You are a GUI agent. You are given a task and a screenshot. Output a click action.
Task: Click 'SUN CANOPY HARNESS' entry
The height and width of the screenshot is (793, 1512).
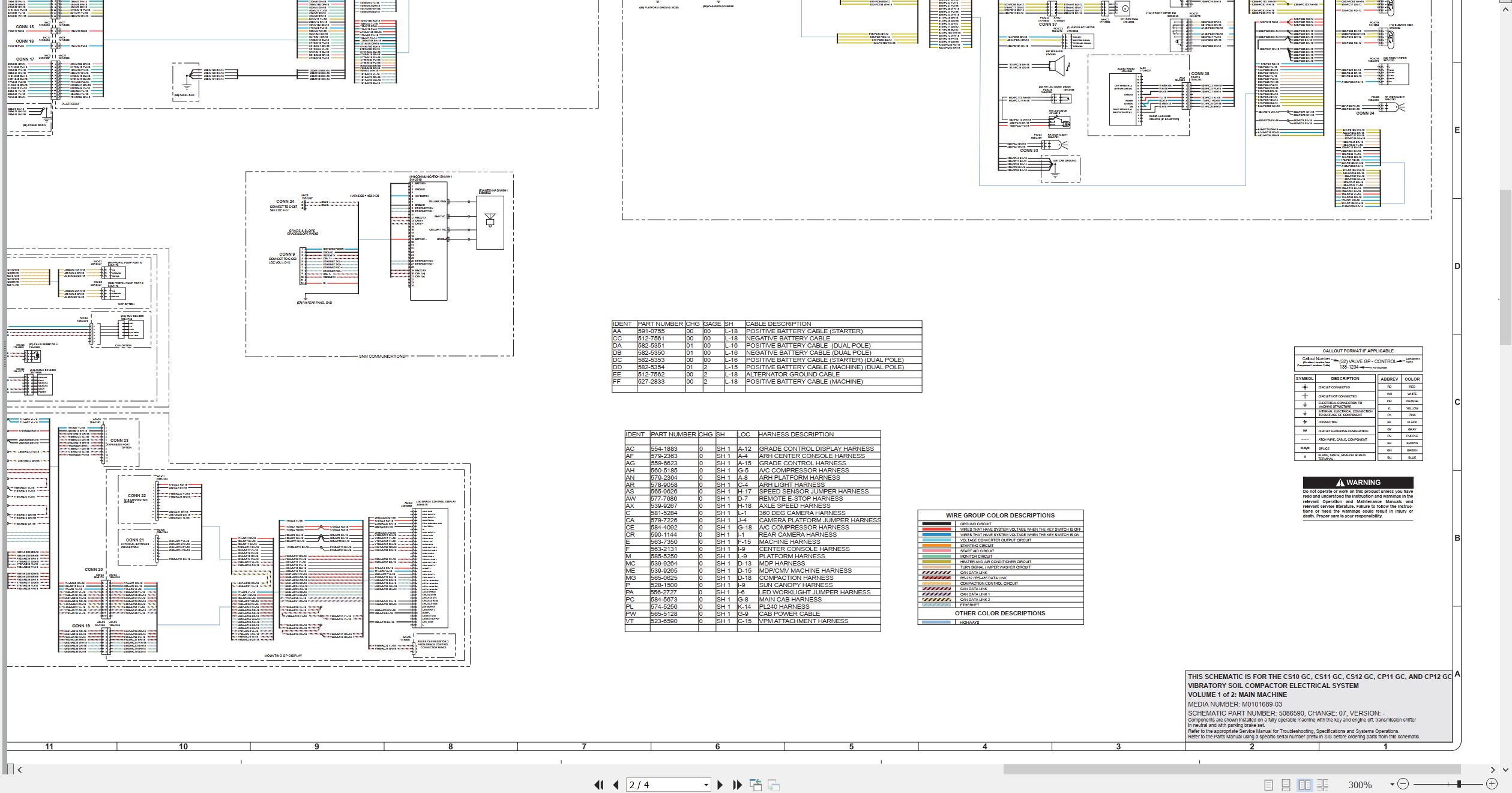tap(796, 585)
